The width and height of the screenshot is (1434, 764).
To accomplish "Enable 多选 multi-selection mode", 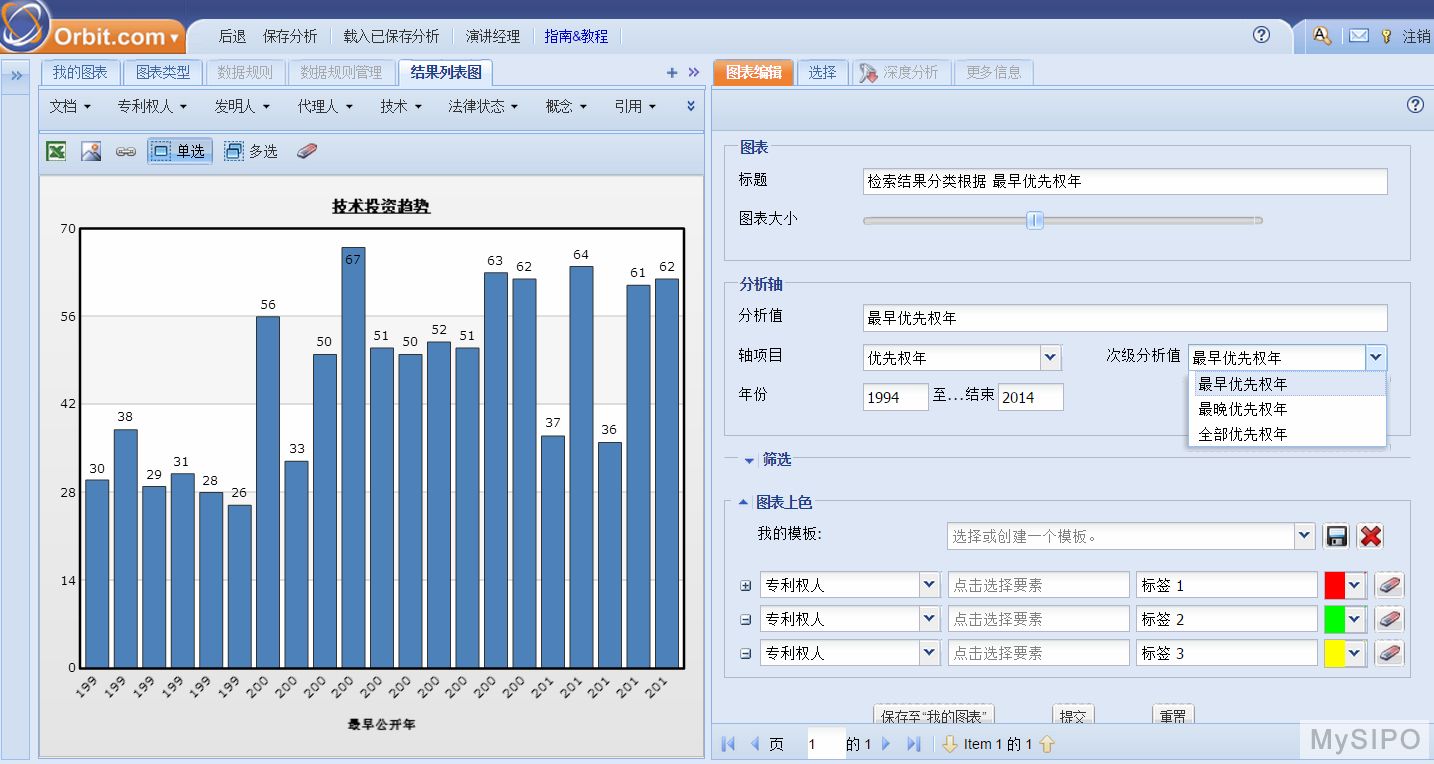I will [x=251, y=151].
